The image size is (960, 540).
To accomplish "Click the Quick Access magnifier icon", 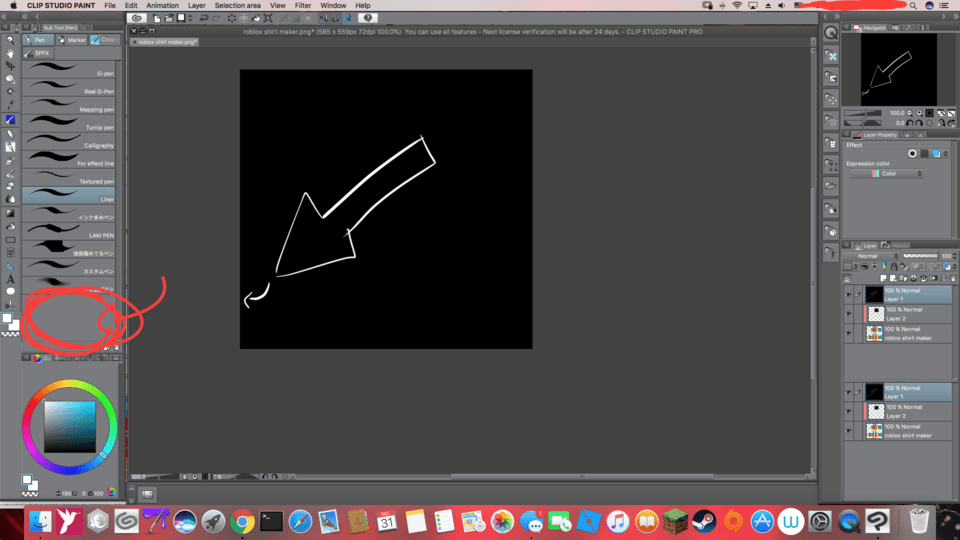I will click(x=830, y=33).
